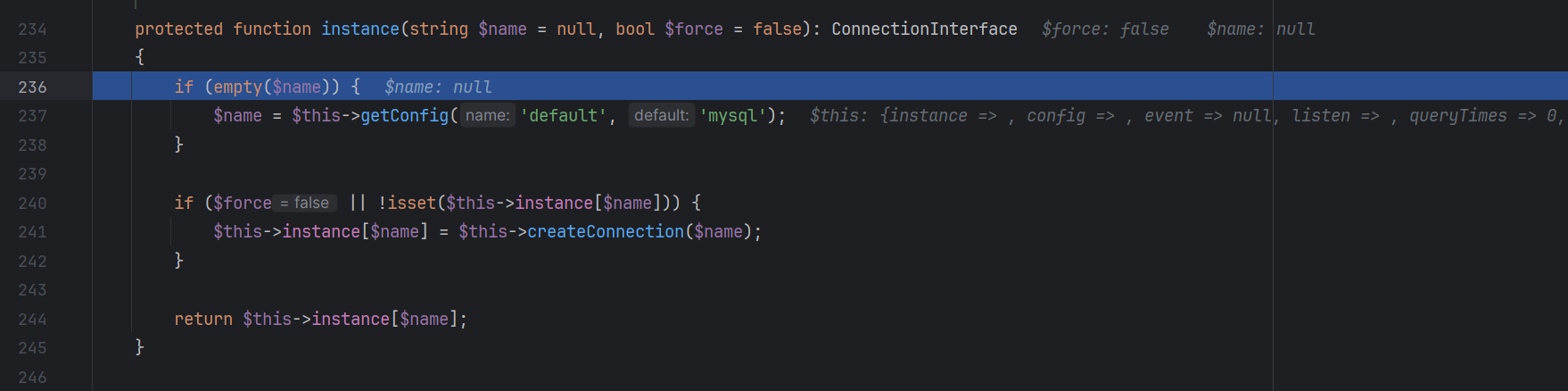This screenshot has width=1568, height=391.
Task: Click the '$this: {instance =>' inline debug hint
Action: [903, 115]
